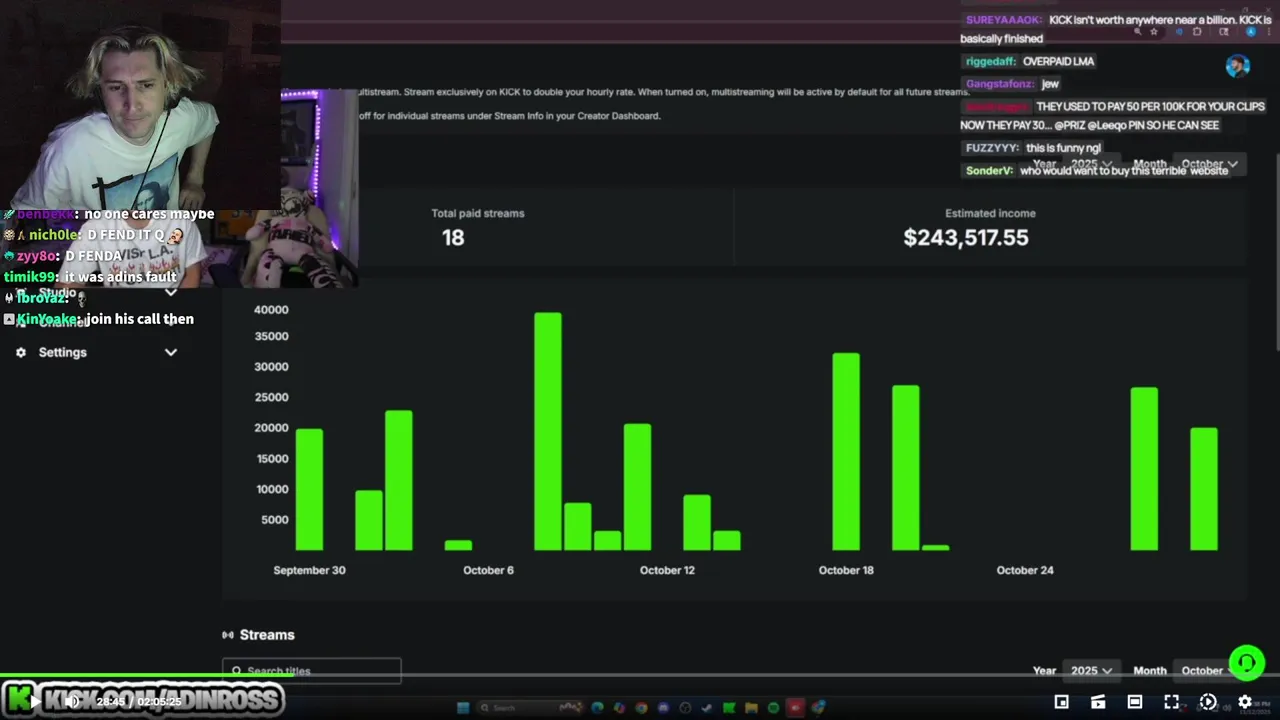1280x720 pixels.
Task: Mute the video with the volume icon
Action: click(72, 702)
